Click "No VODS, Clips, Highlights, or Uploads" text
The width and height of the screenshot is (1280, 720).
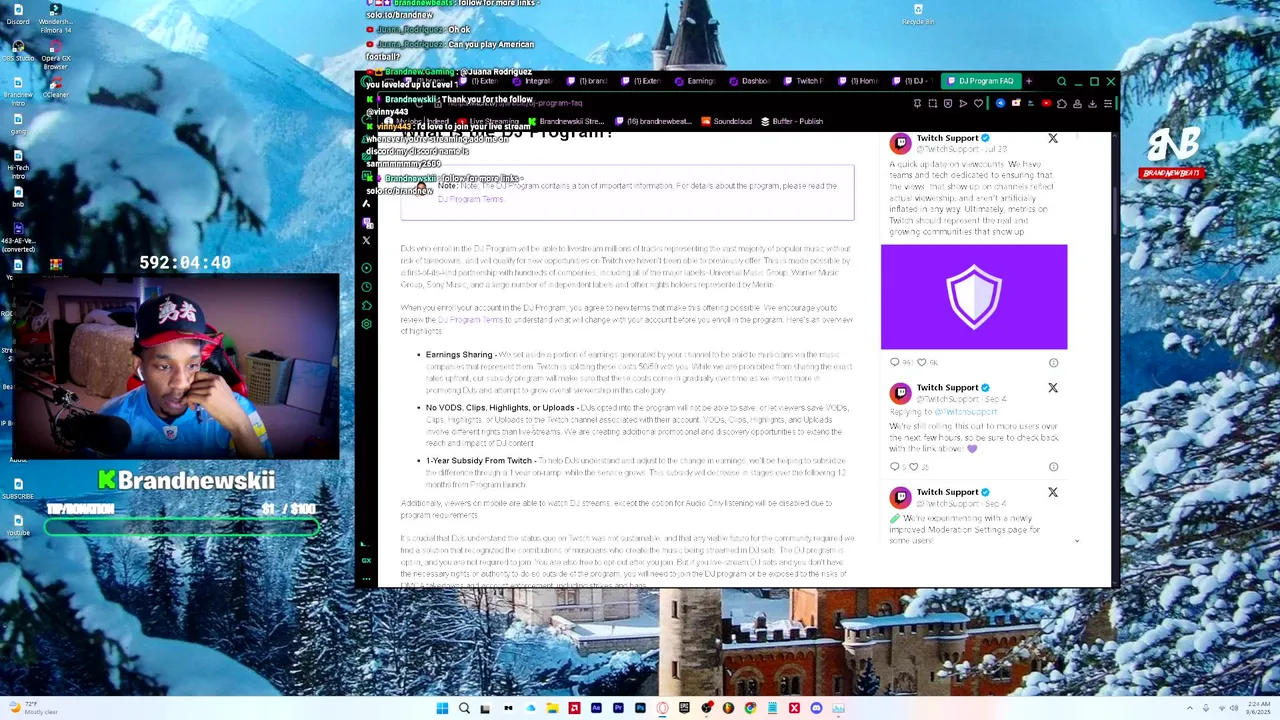tap(500, 408)
